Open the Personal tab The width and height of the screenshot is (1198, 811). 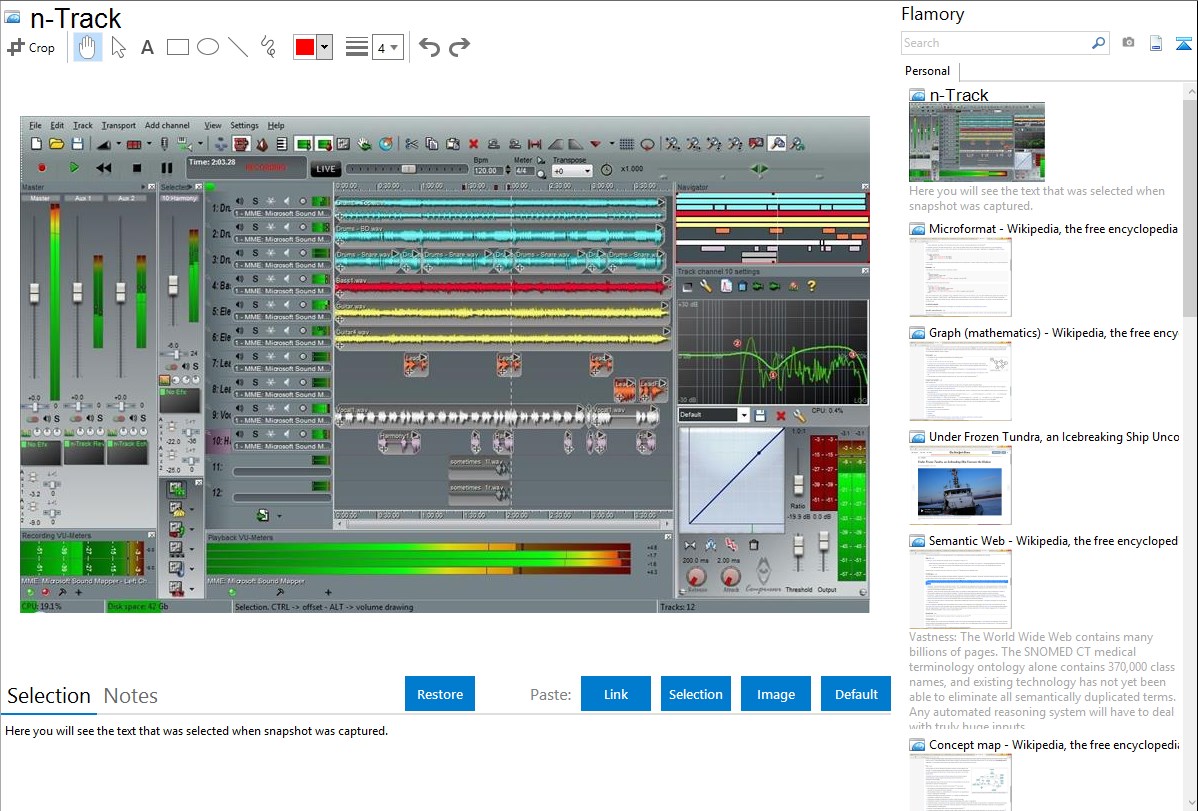[927, 71]
